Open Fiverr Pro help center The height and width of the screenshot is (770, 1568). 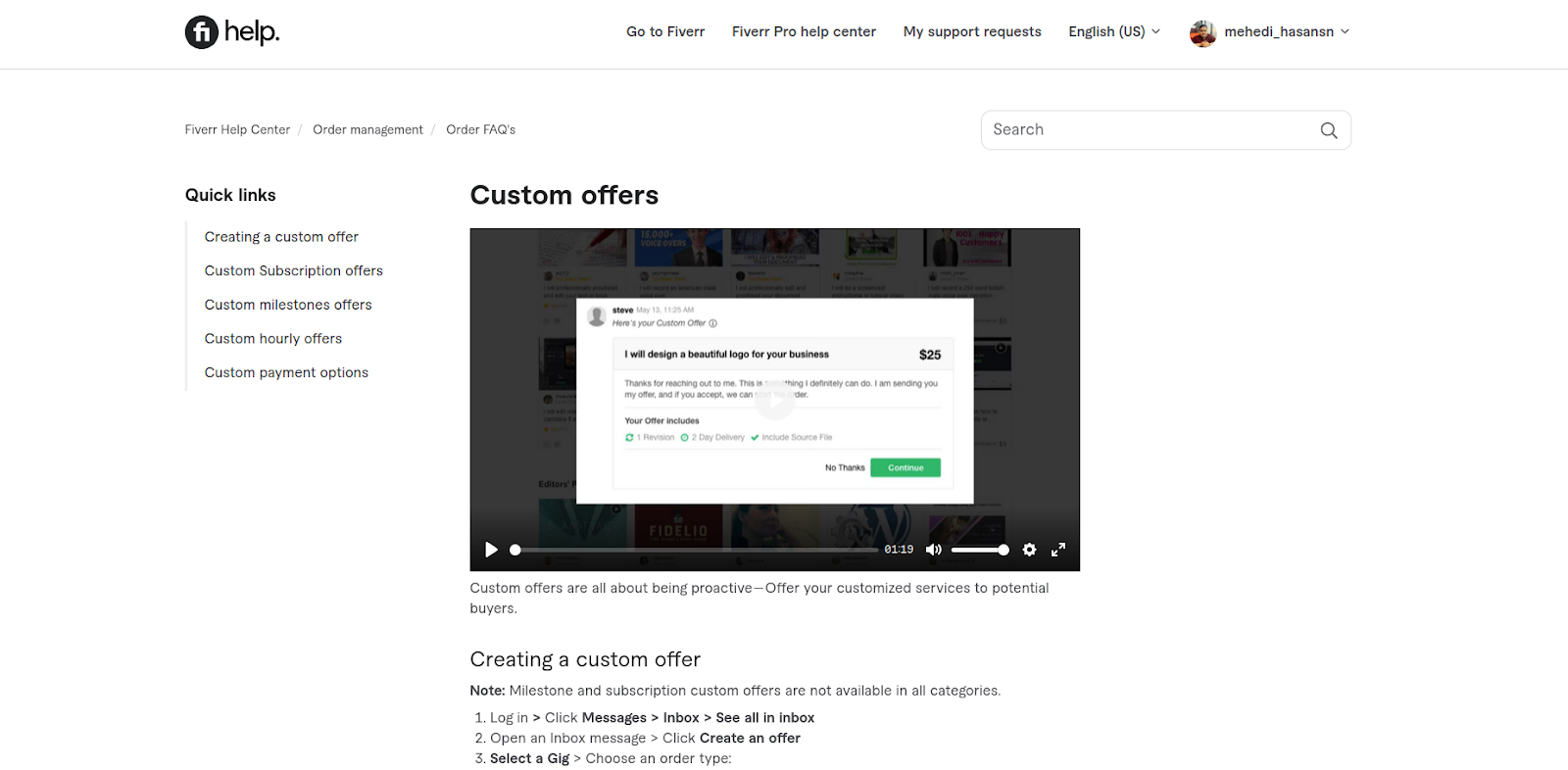point(804,31)
